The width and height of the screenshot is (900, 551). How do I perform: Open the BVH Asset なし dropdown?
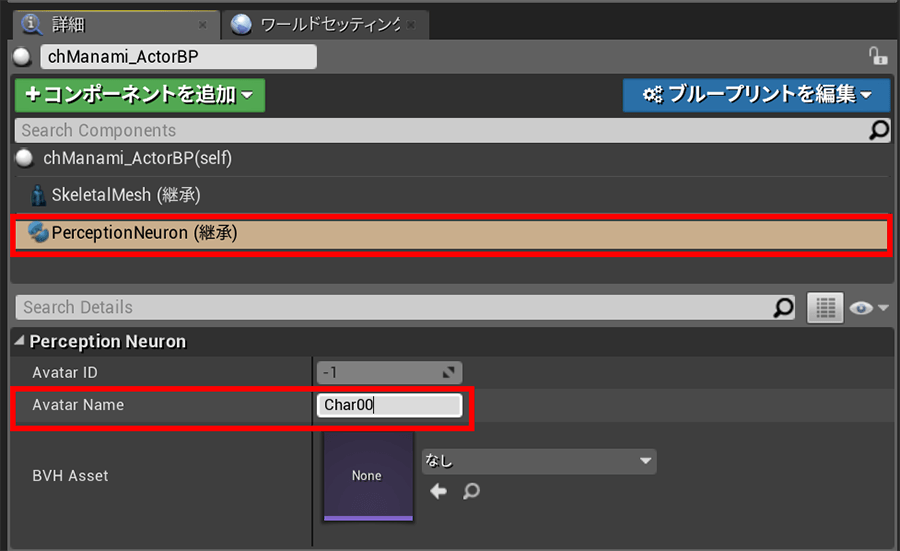tap(539, 461)
